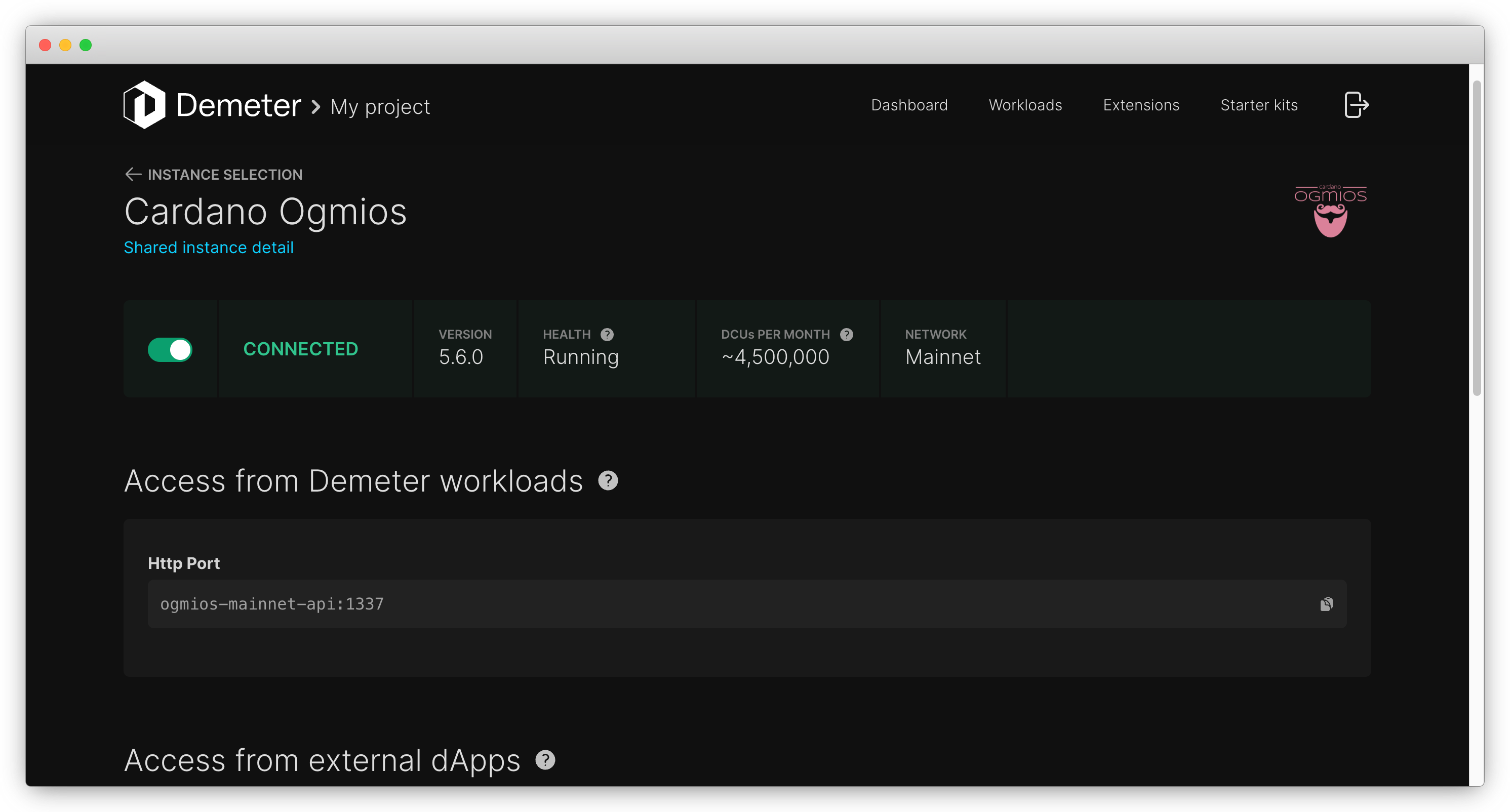Click the red window close button
This screenshot has height=812, width=1510.
point(45,45)
